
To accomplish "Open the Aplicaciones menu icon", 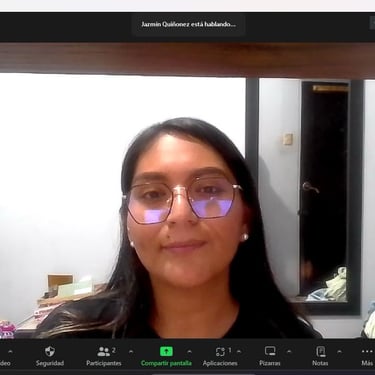I will click(x=220, y=352).
